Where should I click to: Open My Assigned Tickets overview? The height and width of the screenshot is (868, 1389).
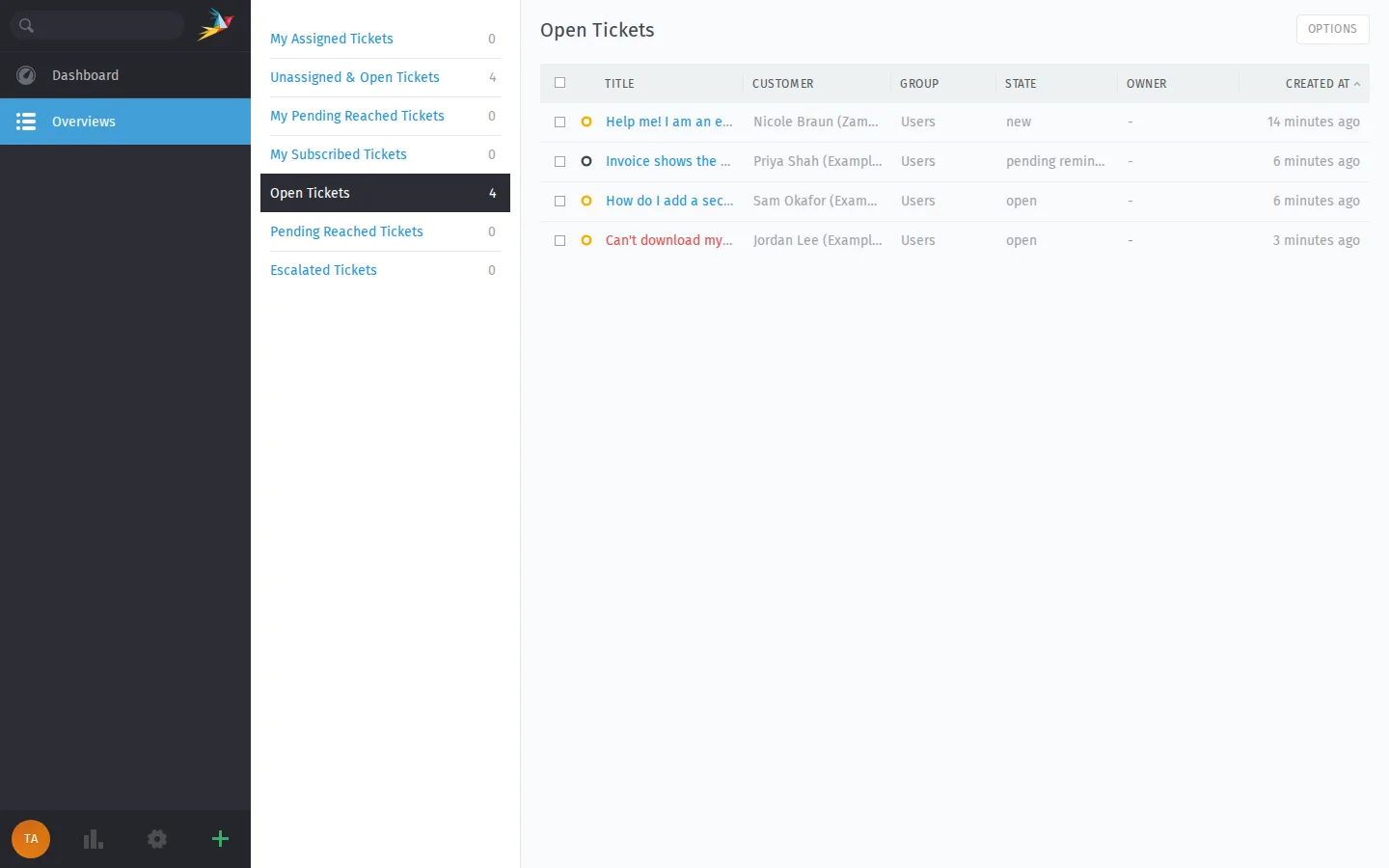coord(385,39)
